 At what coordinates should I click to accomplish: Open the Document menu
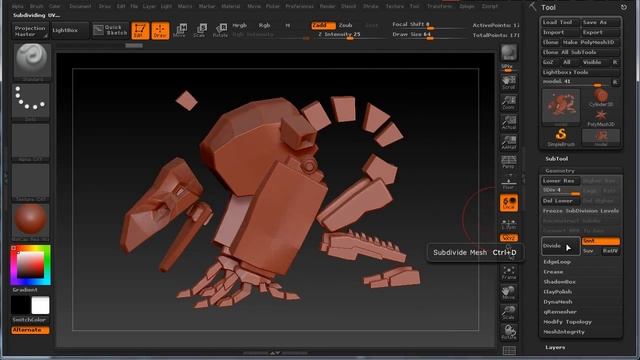80,7
